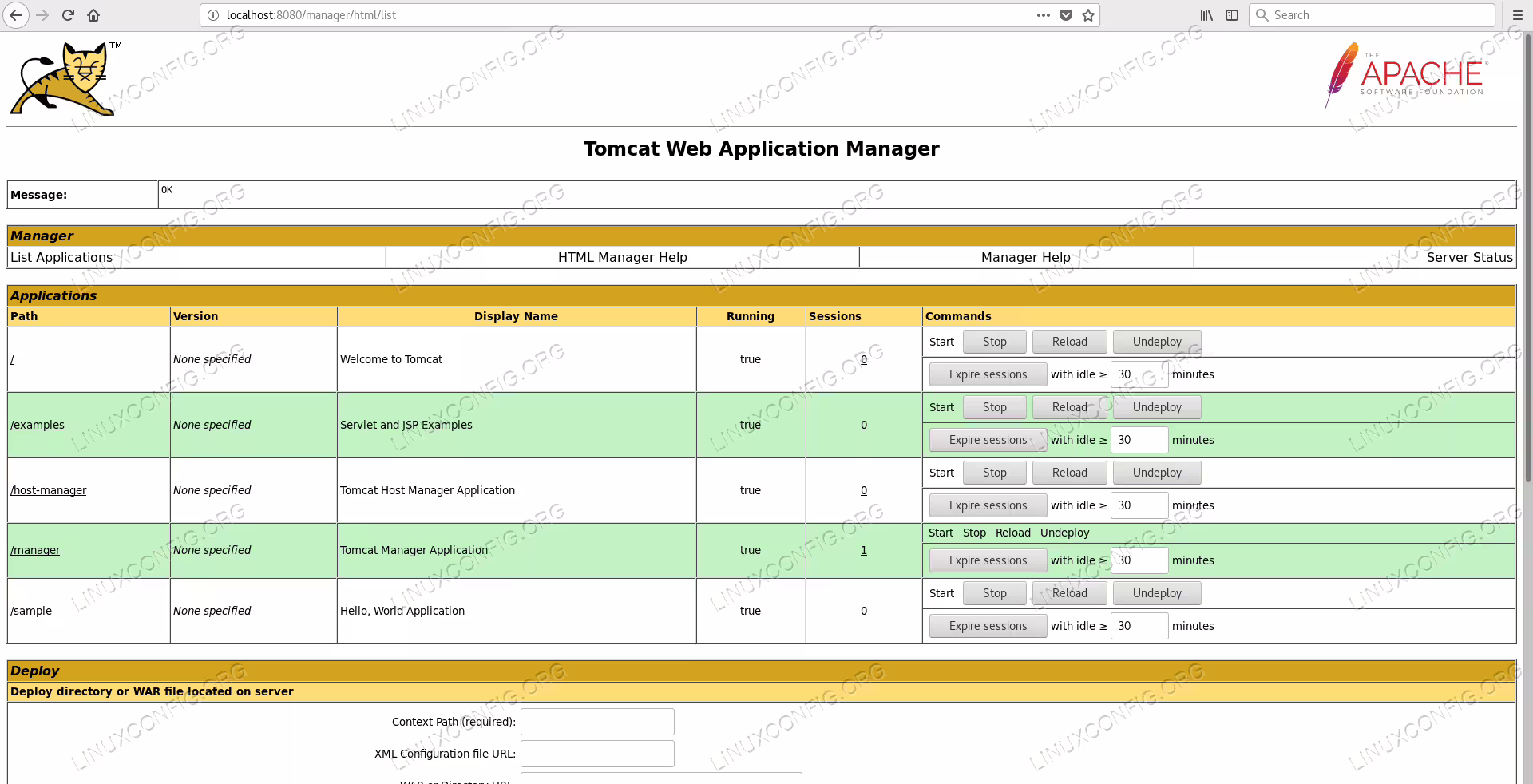1533x784 pixels.
Task: Focus the browser Search box
Action: pos(1372,15)
